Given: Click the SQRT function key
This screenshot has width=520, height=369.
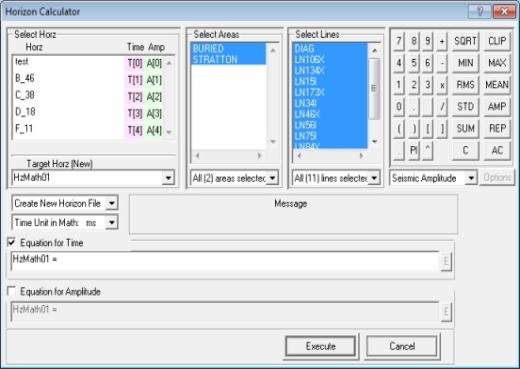Looking at the screenshot, I should click(465, 41).
